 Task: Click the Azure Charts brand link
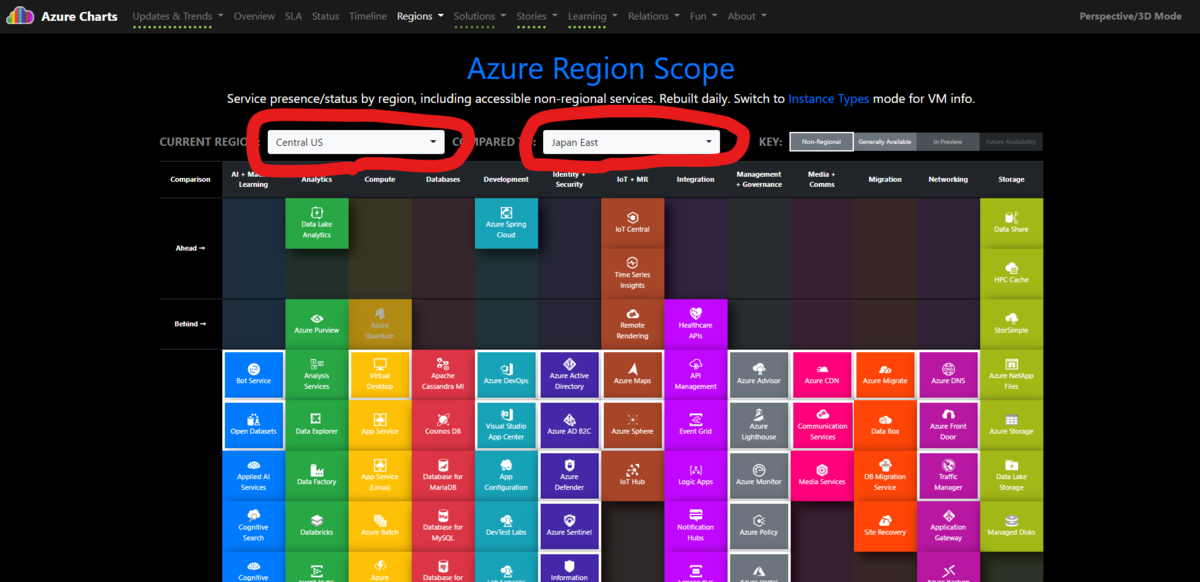click(79, 16)
